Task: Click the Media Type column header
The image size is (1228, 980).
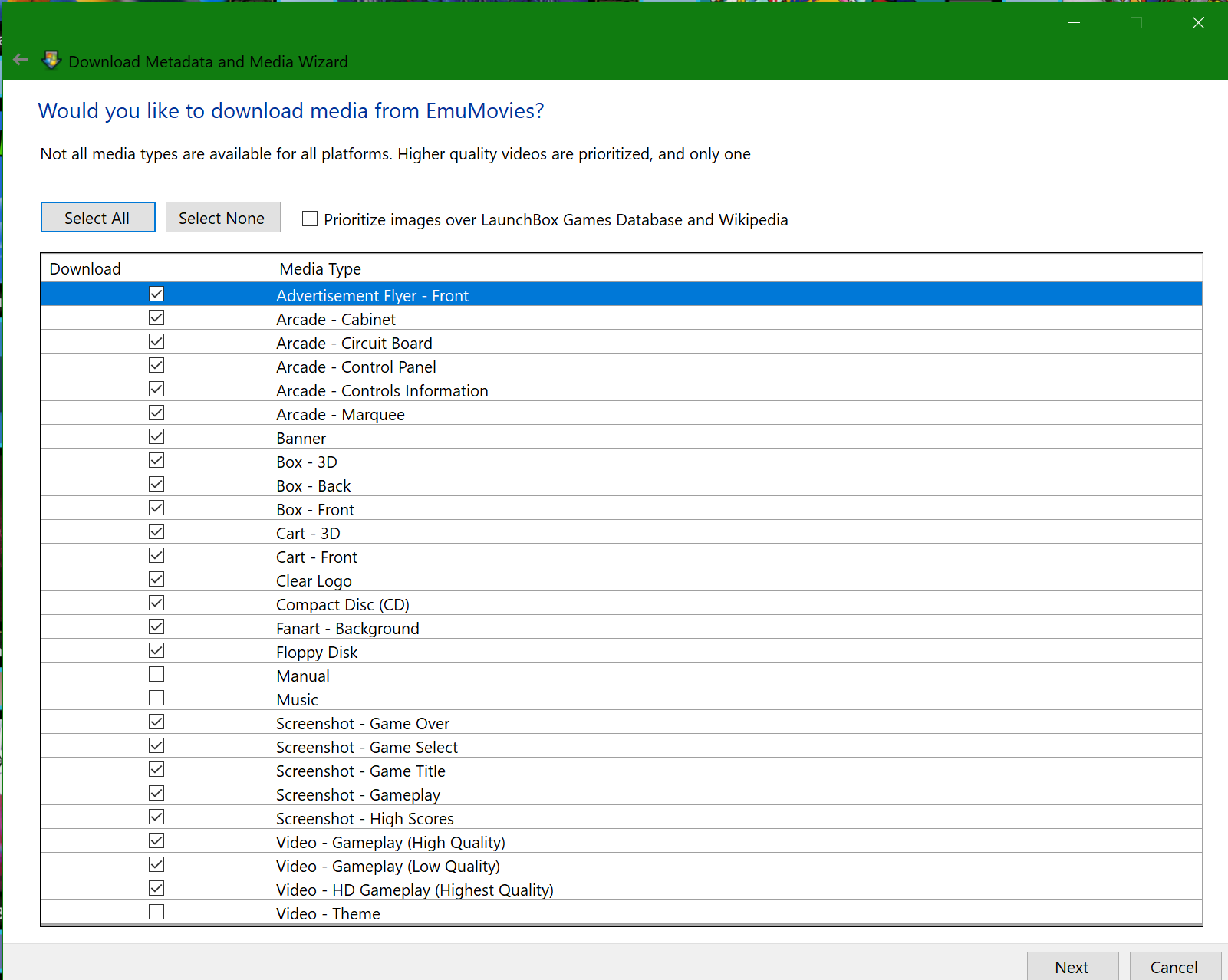Action: point(737,268)
